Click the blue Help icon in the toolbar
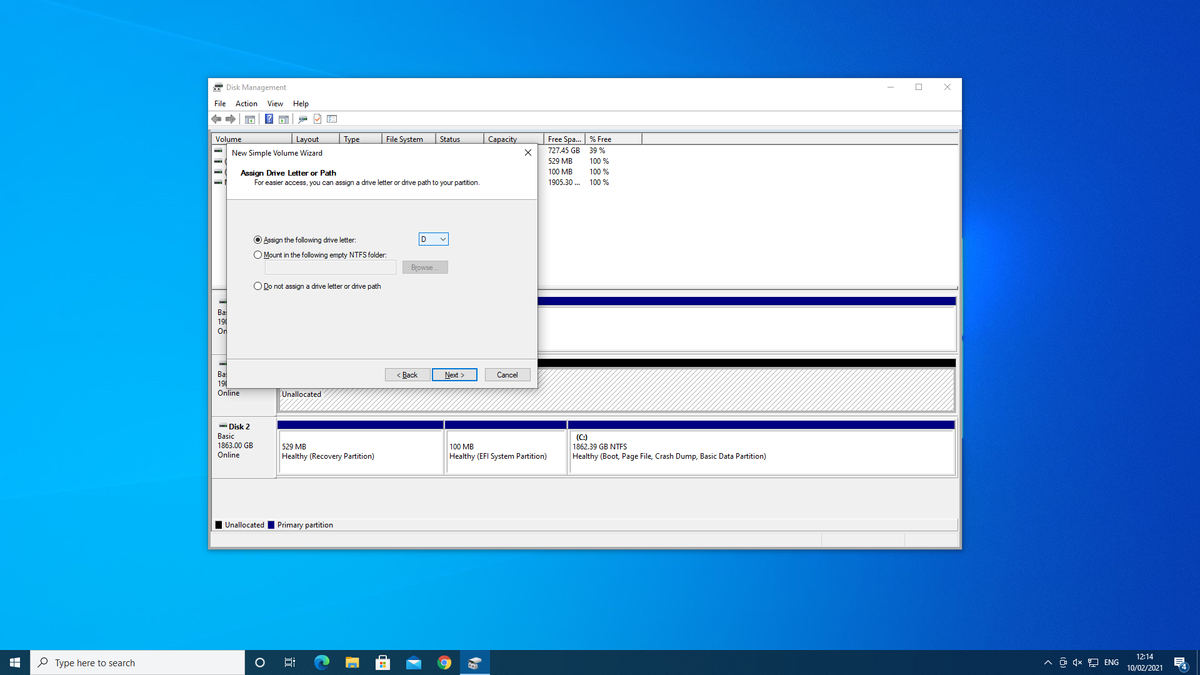Screen dimensions: 1200x675 click(x=269, y=120)
